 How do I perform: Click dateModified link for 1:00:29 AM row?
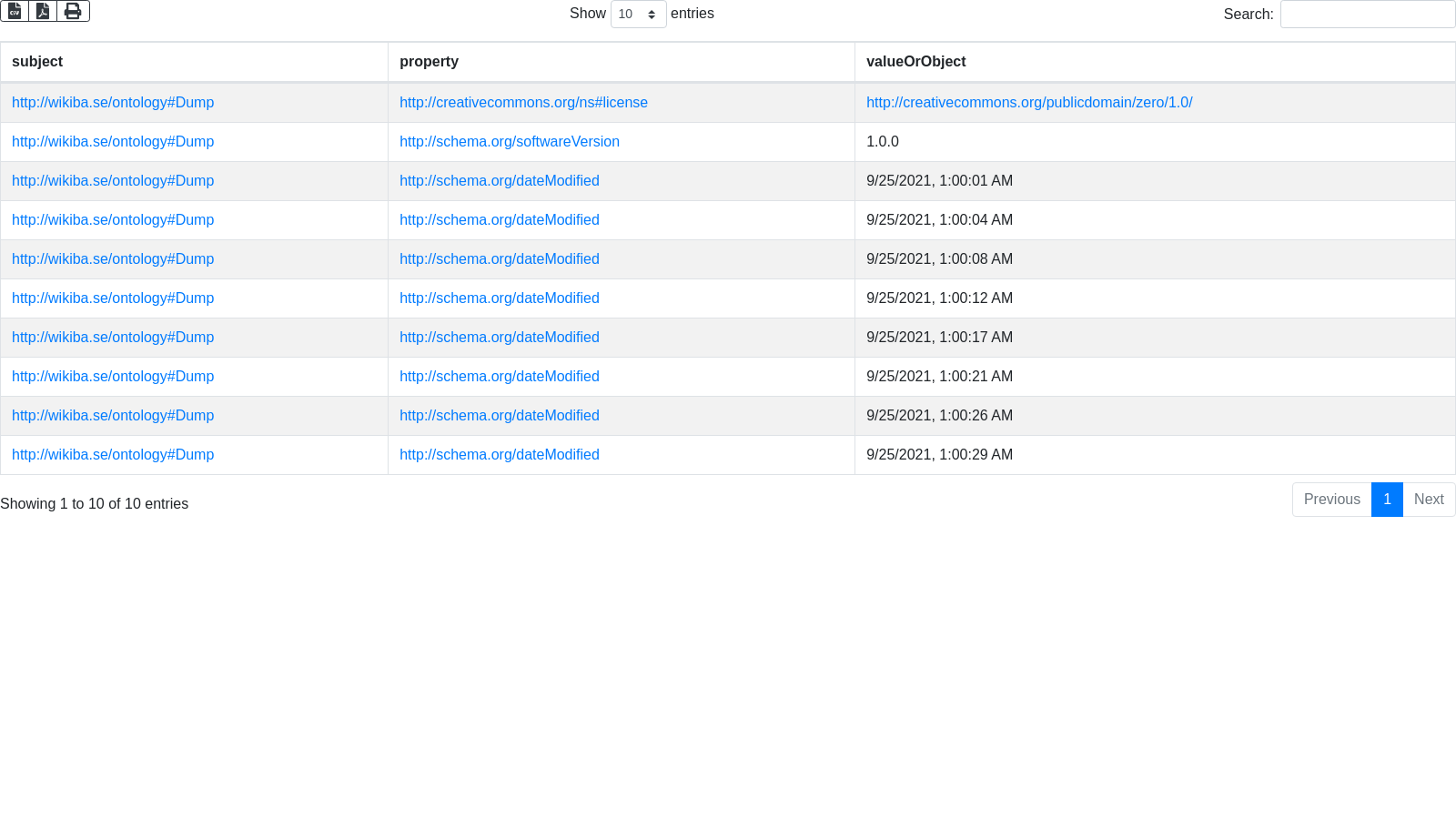[x=499, y=455]
